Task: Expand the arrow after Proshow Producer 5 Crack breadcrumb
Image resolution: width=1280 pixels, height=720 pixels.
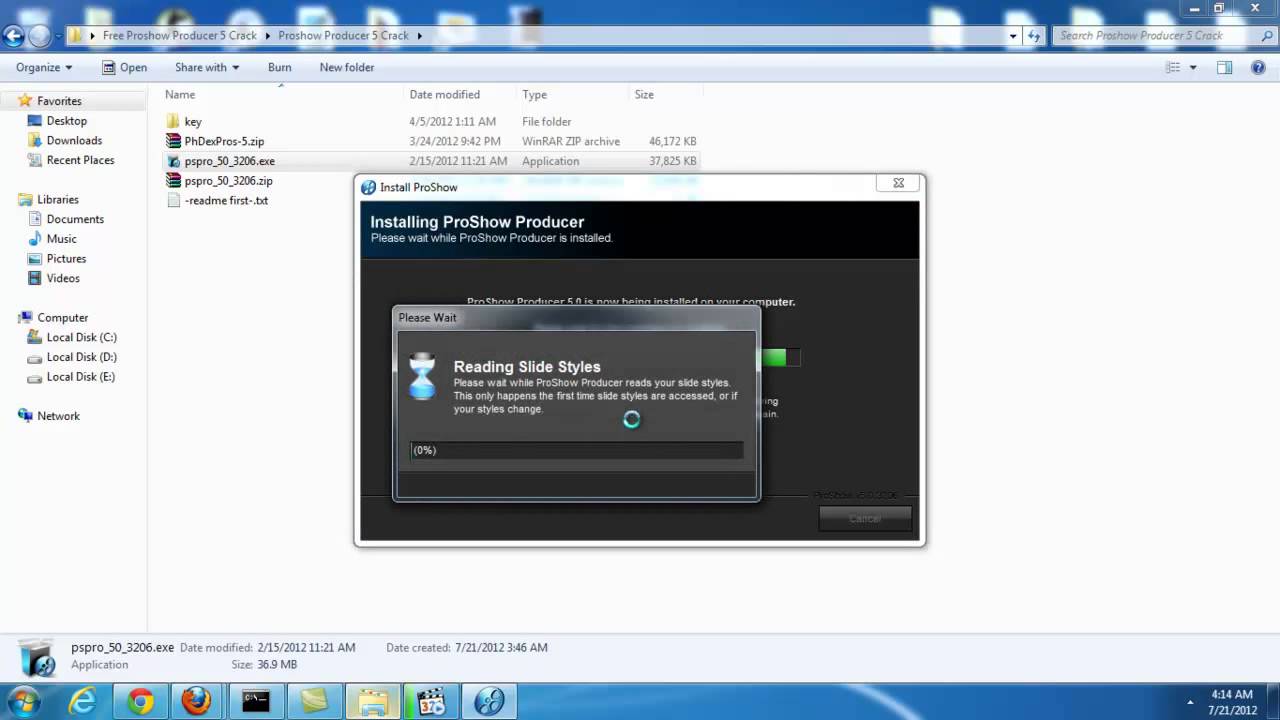Action: click(419, 36)
